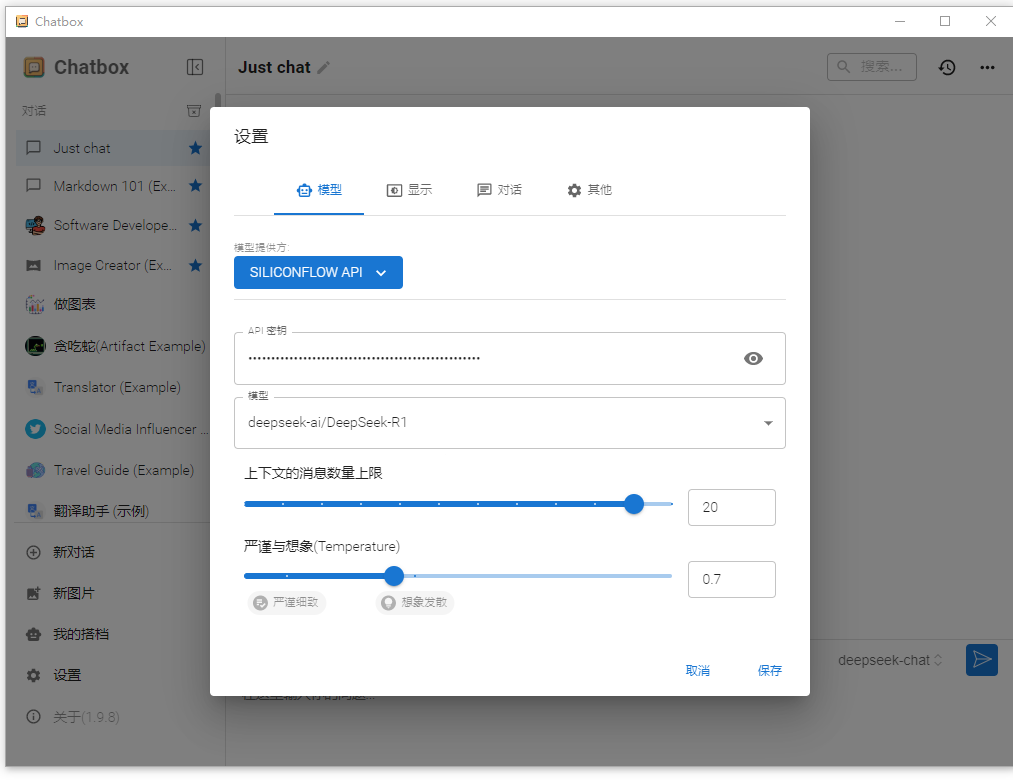
Task: Click the 保存 save button
Action: click(x=769, y=671)
